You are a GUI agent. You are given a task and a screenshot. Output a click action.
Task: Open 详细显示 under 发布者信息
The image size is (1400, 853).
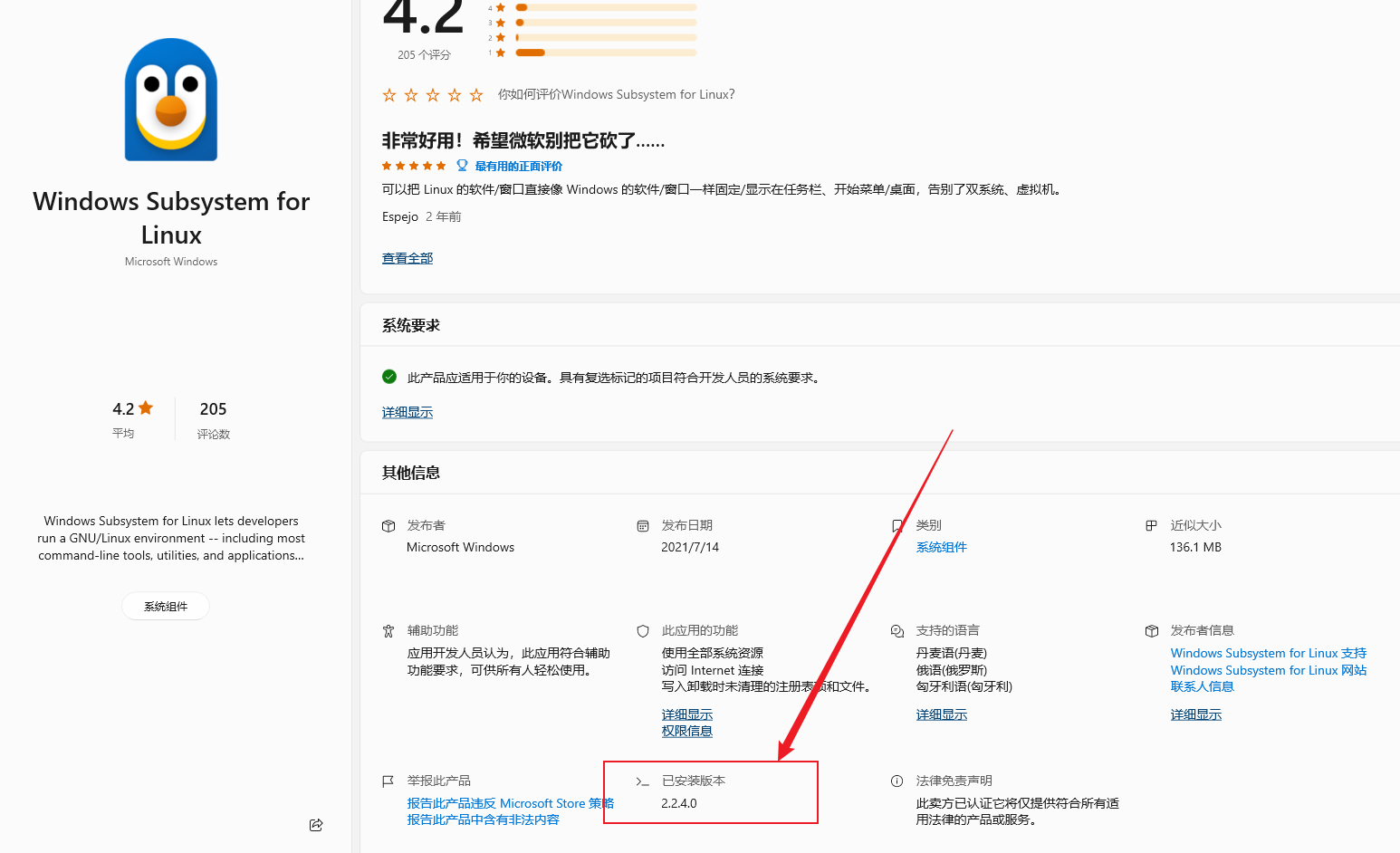(x=1196, y=715)
